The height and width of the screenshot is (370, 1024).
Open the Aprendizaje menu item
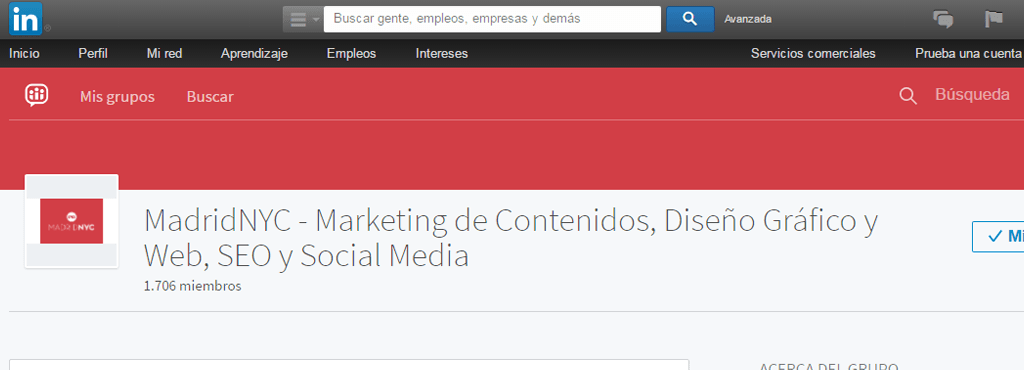coord(254,54)
